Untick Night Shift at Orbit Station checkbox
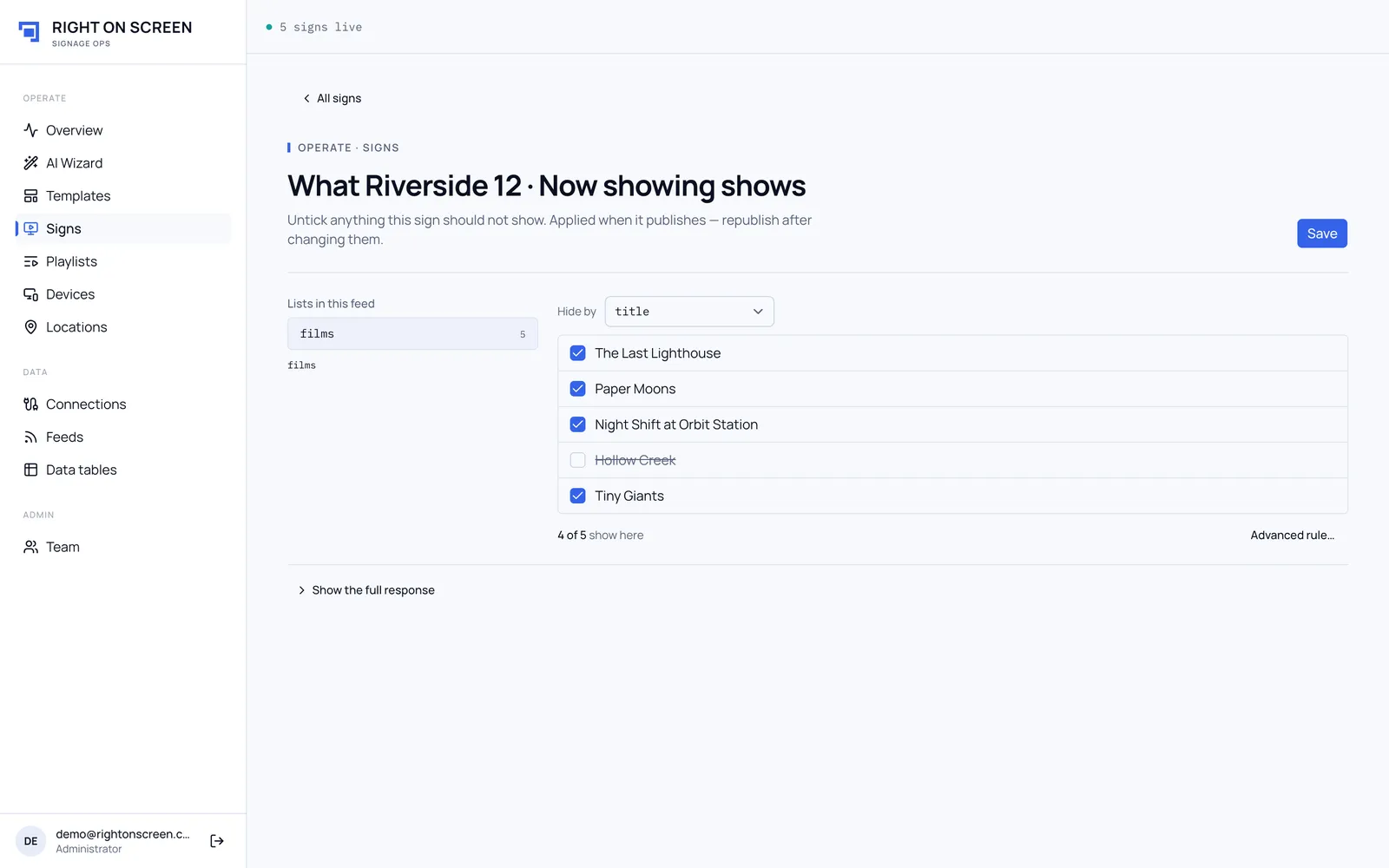The image size is (1389, 868). 577,424
